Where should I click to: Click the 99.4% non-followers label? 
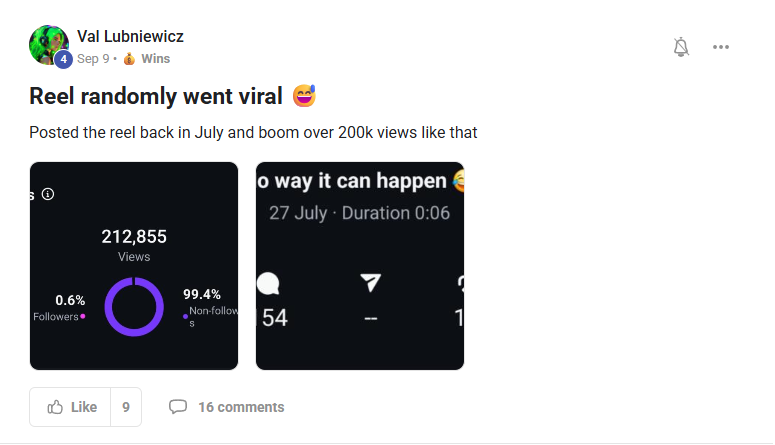click(201, 295)
